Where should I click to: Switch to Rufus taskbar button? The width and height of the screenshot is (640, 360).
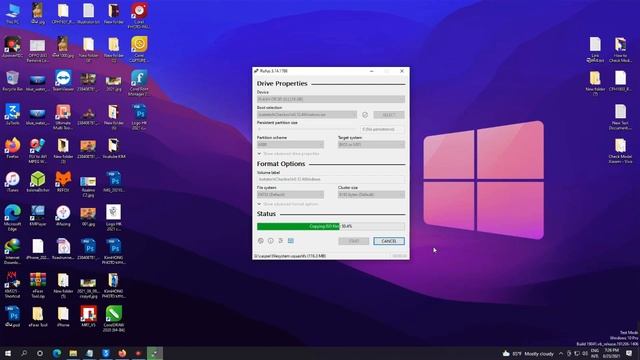155,353
